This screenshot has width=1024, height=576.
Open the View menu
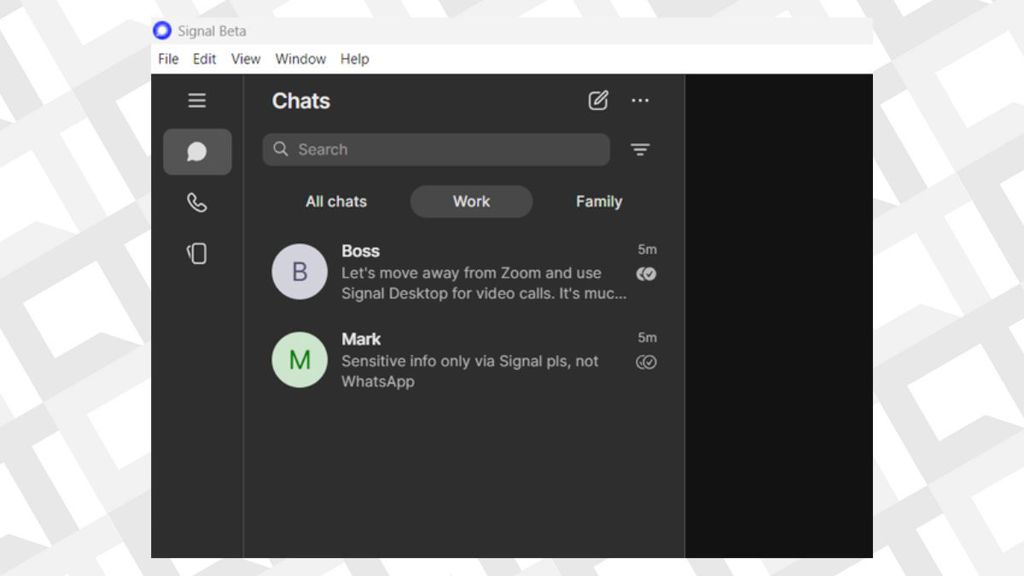point(245,59)
